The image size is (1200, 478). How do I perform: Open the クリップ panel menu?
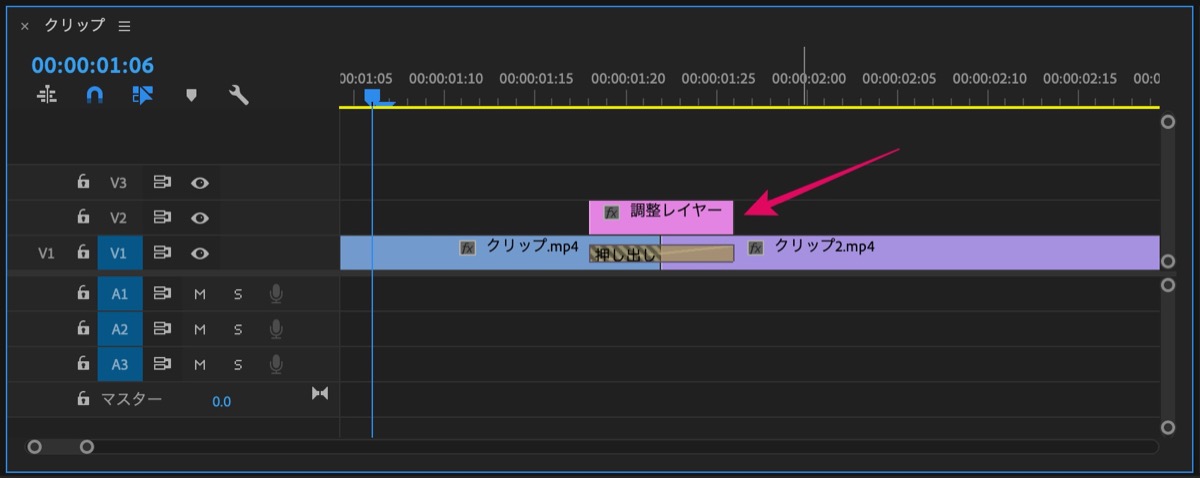[x=124, y=26]
